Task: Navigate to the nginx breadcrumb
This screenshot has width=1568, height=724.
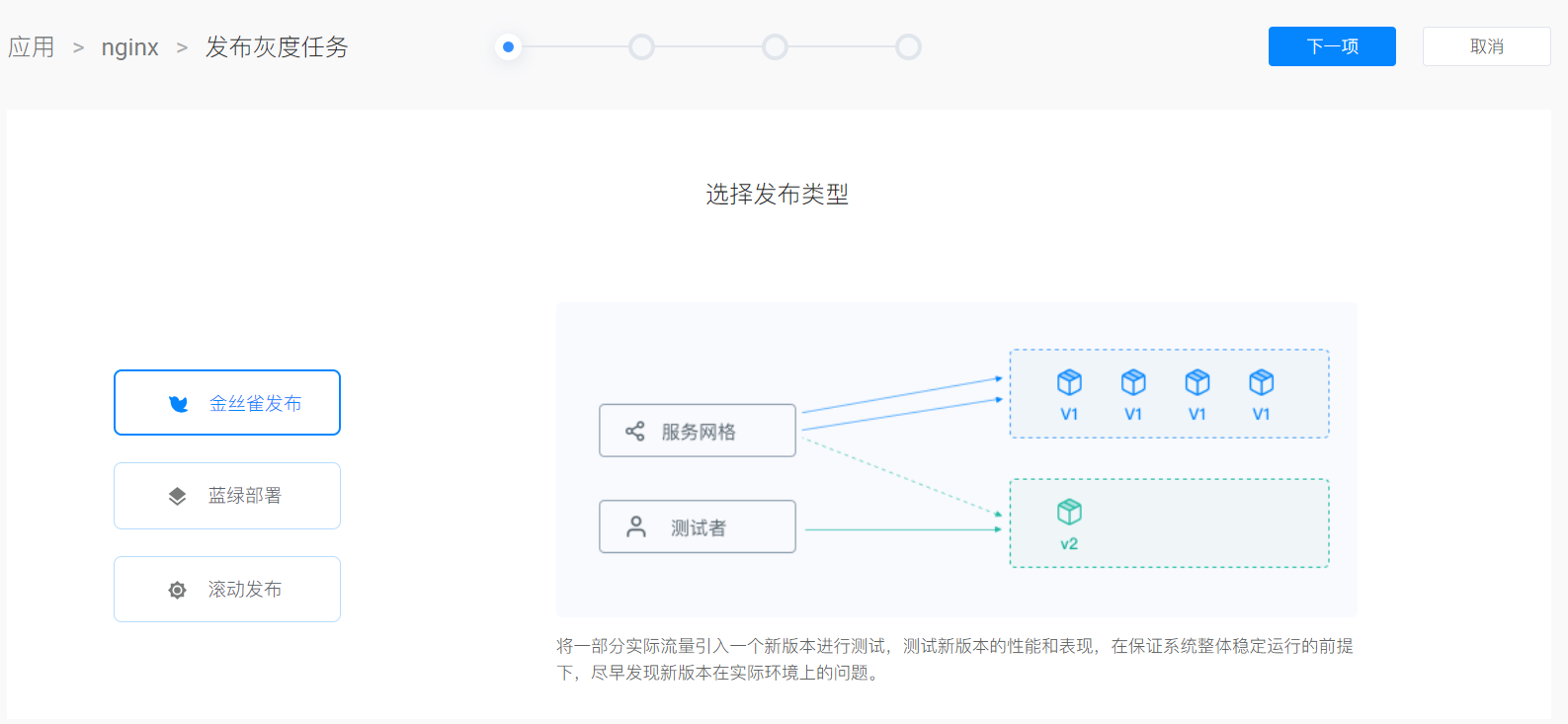Action: (x=129, y=47)
